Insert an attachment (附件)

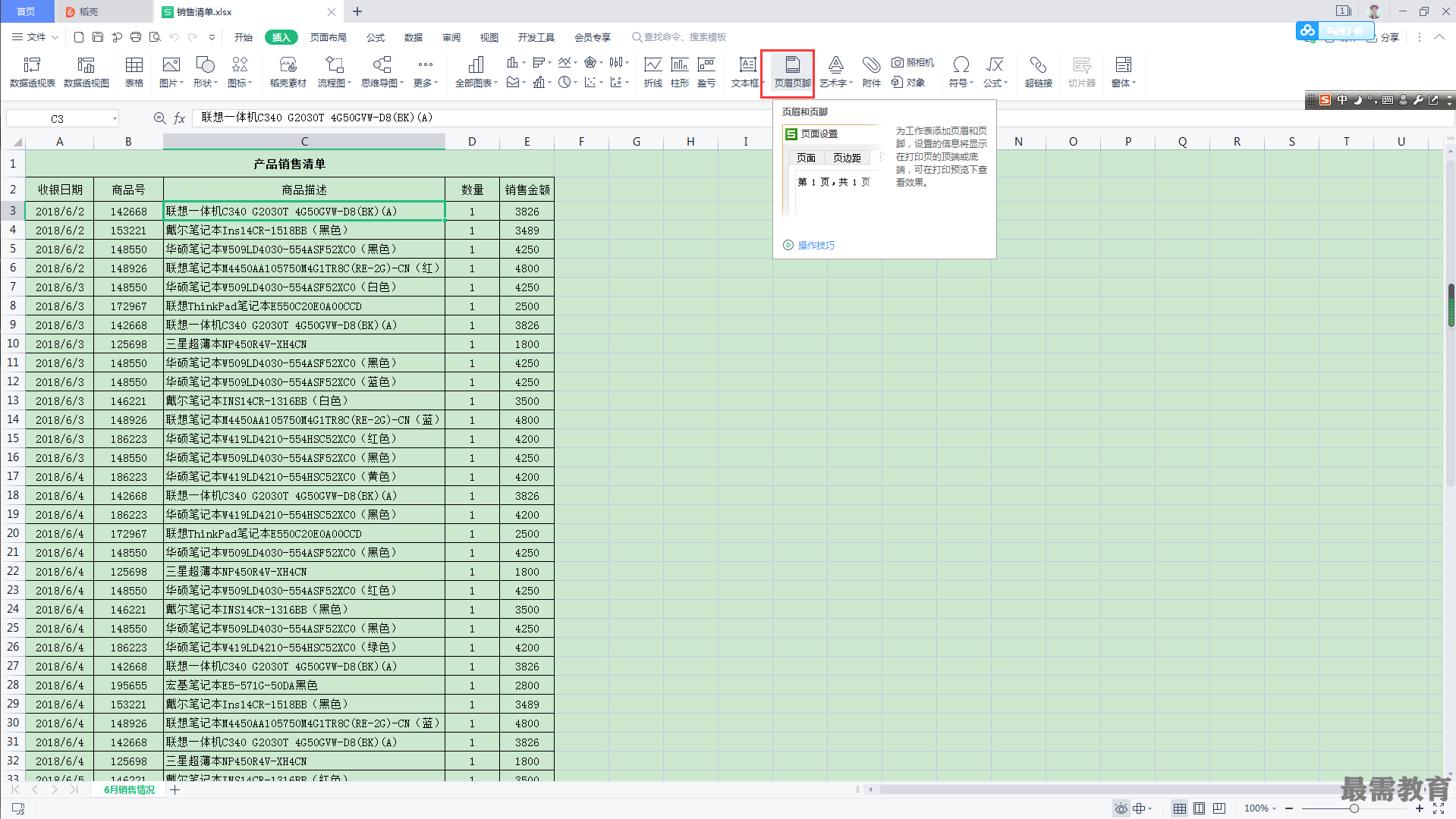(x=871, y=73)
